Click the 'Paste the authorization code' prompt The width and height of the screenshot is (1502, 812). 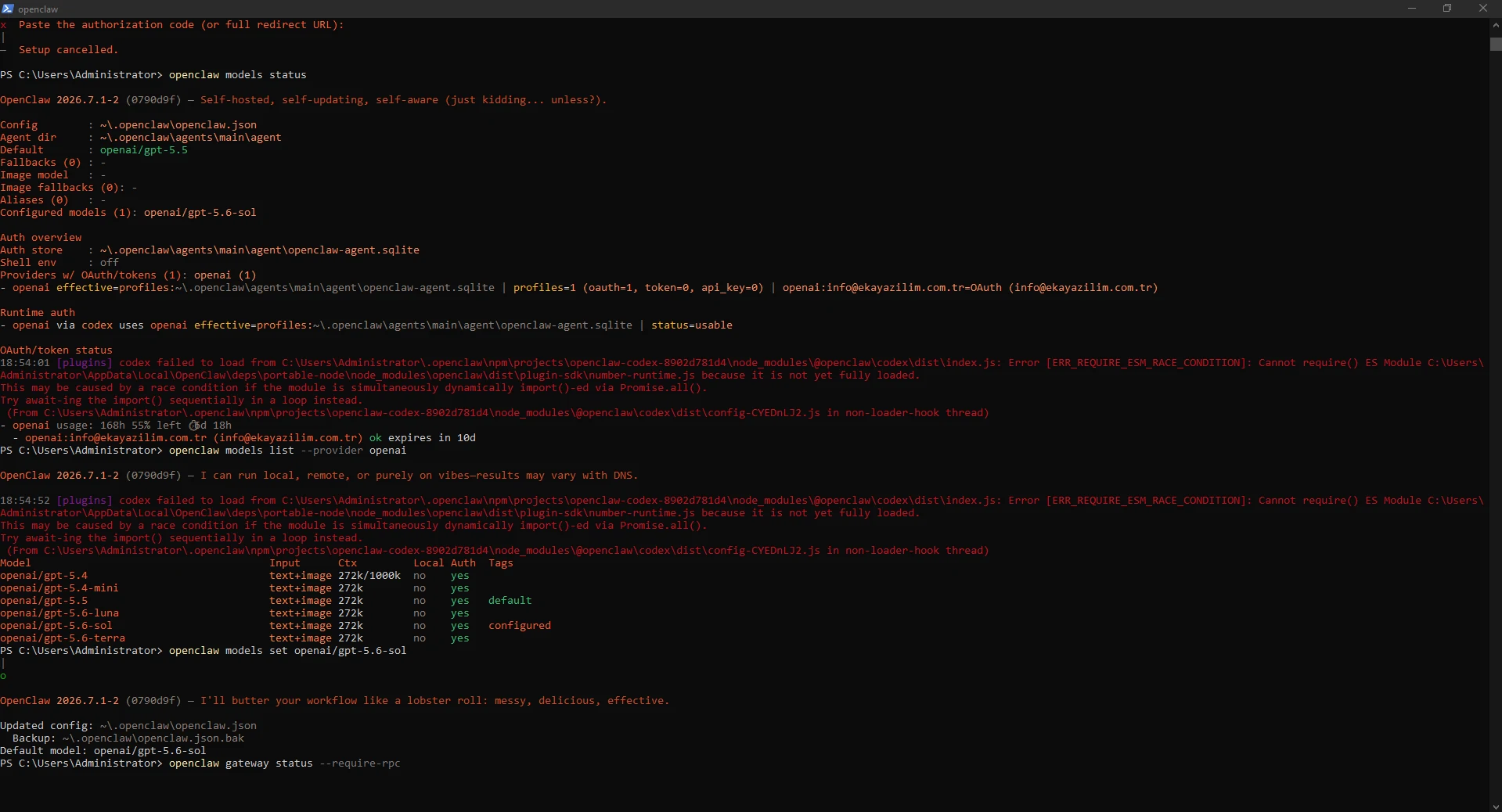[x=182, y=25]
